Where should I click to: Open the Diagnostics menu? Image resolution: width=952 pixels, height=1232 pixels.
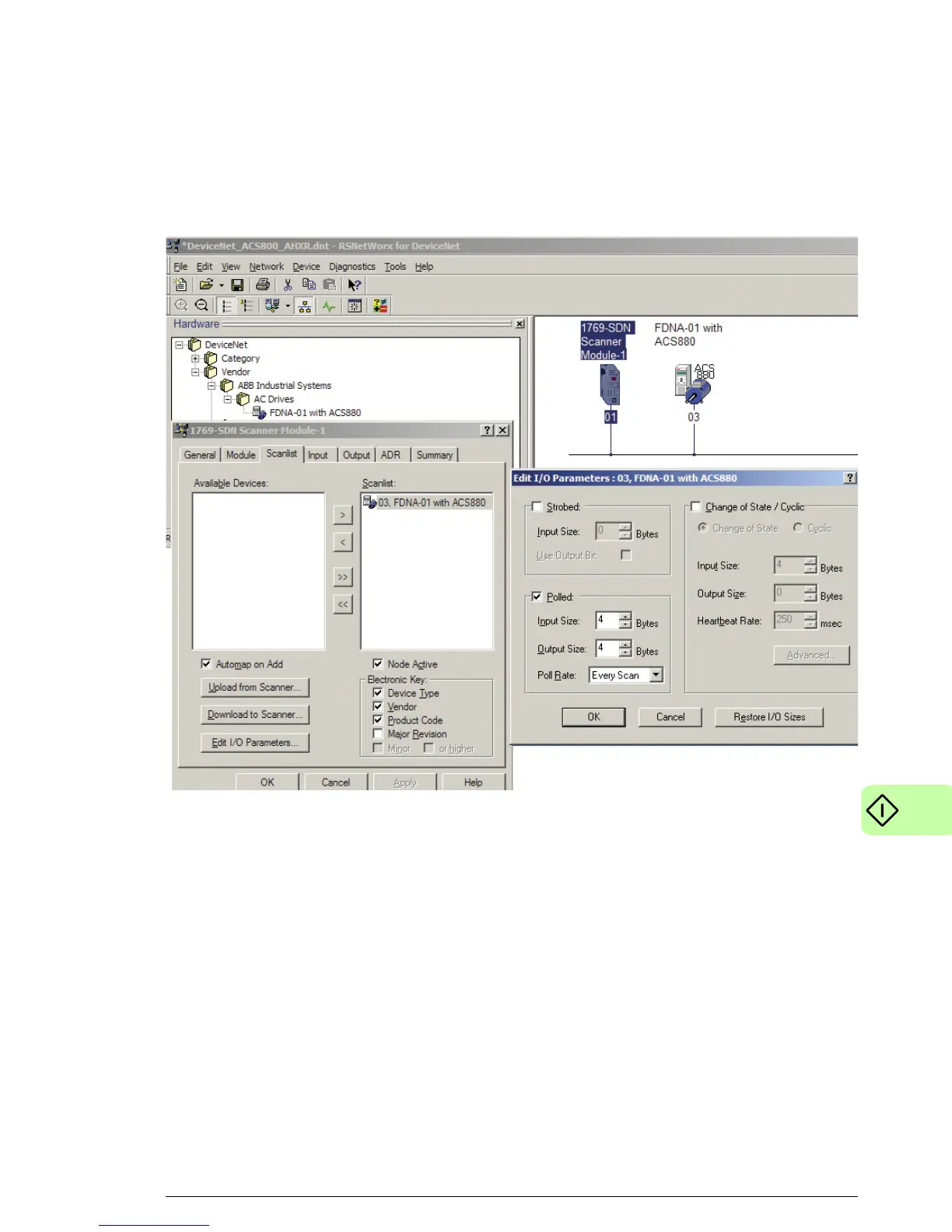coord(352,266)
